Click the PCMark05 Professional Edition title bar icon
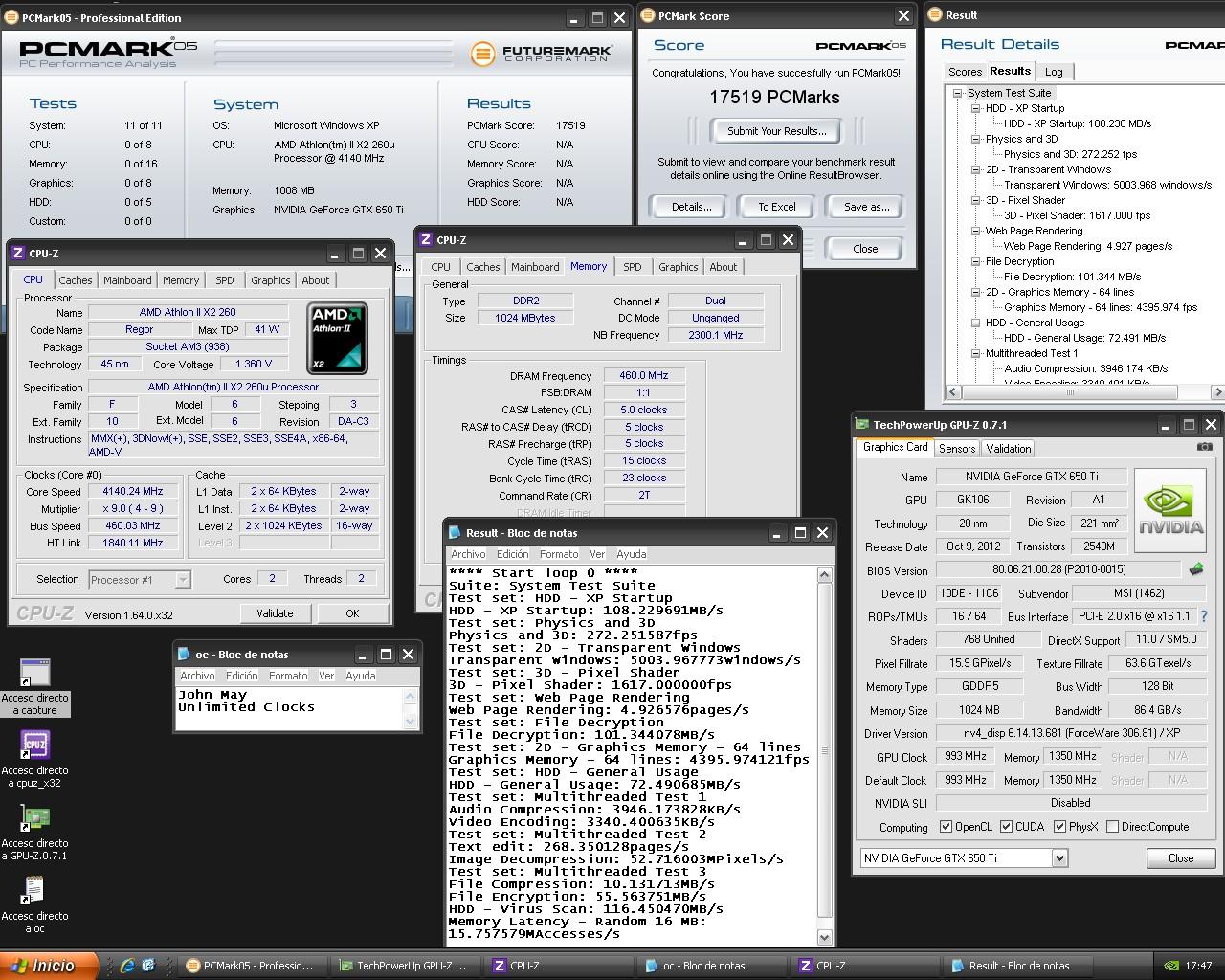The image size is (1225, 980). point(10,17)
